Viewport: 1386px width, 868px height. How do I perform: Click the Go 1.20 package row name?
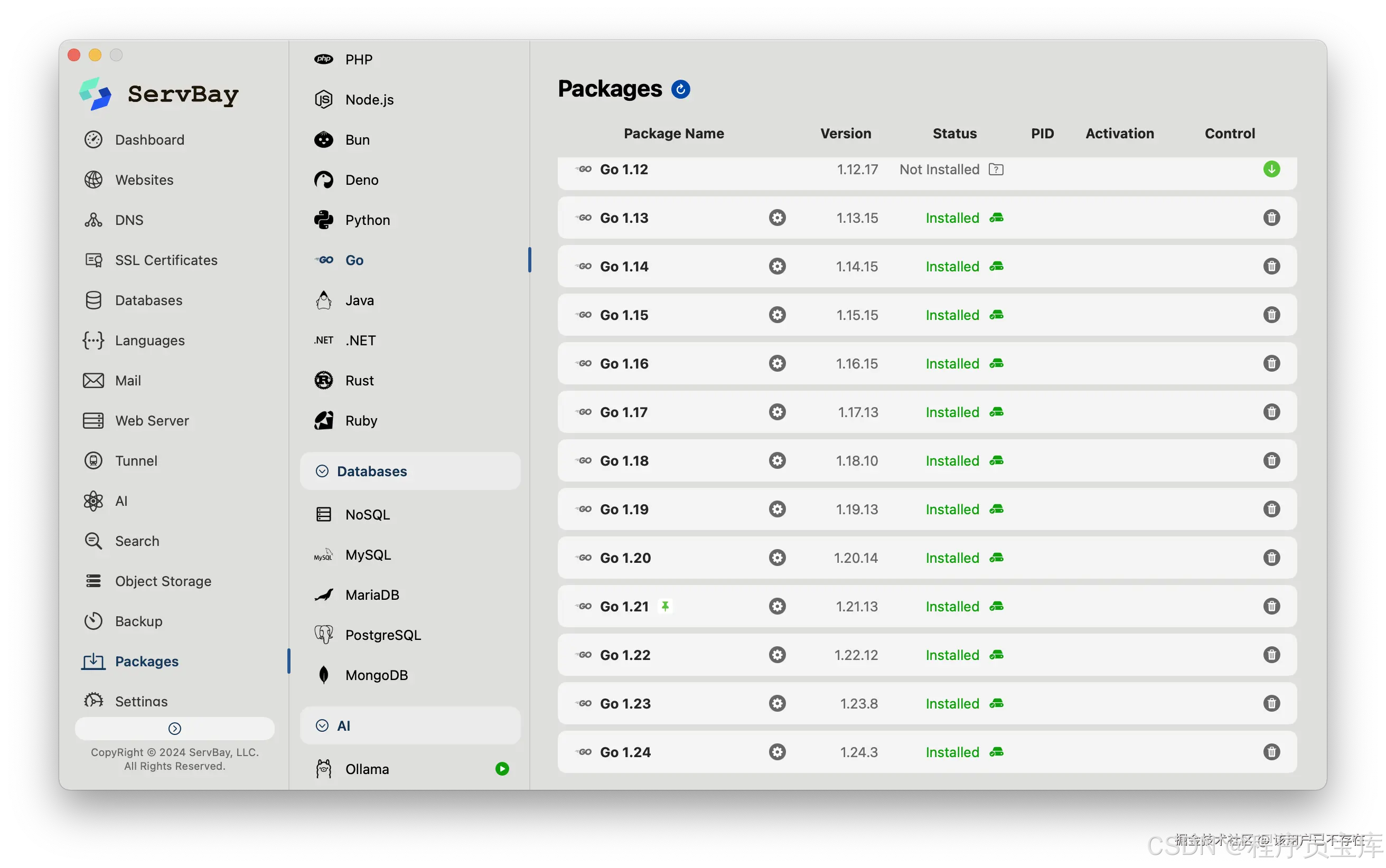(625, 558)
